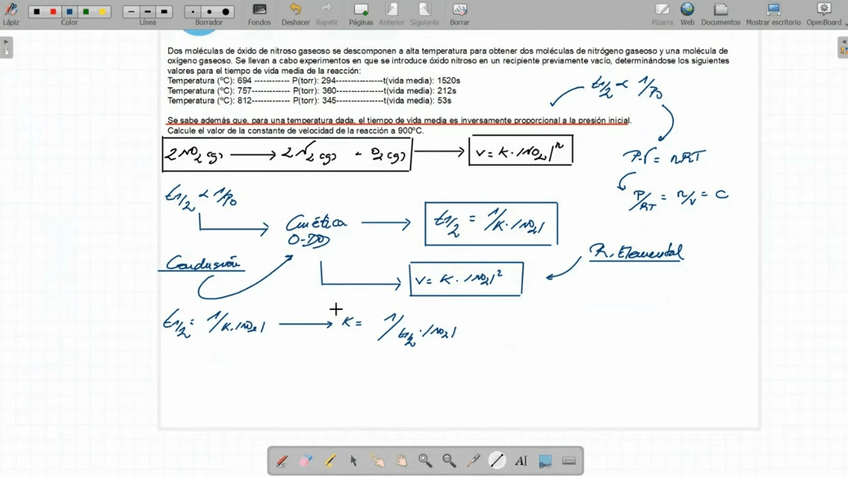Click the underlined sentence 'Se sabe además que'

click(x=400, y=120)
